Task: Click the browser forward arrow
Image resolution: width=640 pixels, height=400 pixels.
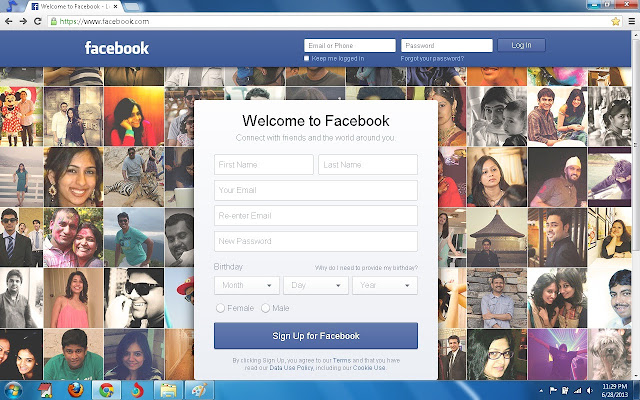Action: 23,21
